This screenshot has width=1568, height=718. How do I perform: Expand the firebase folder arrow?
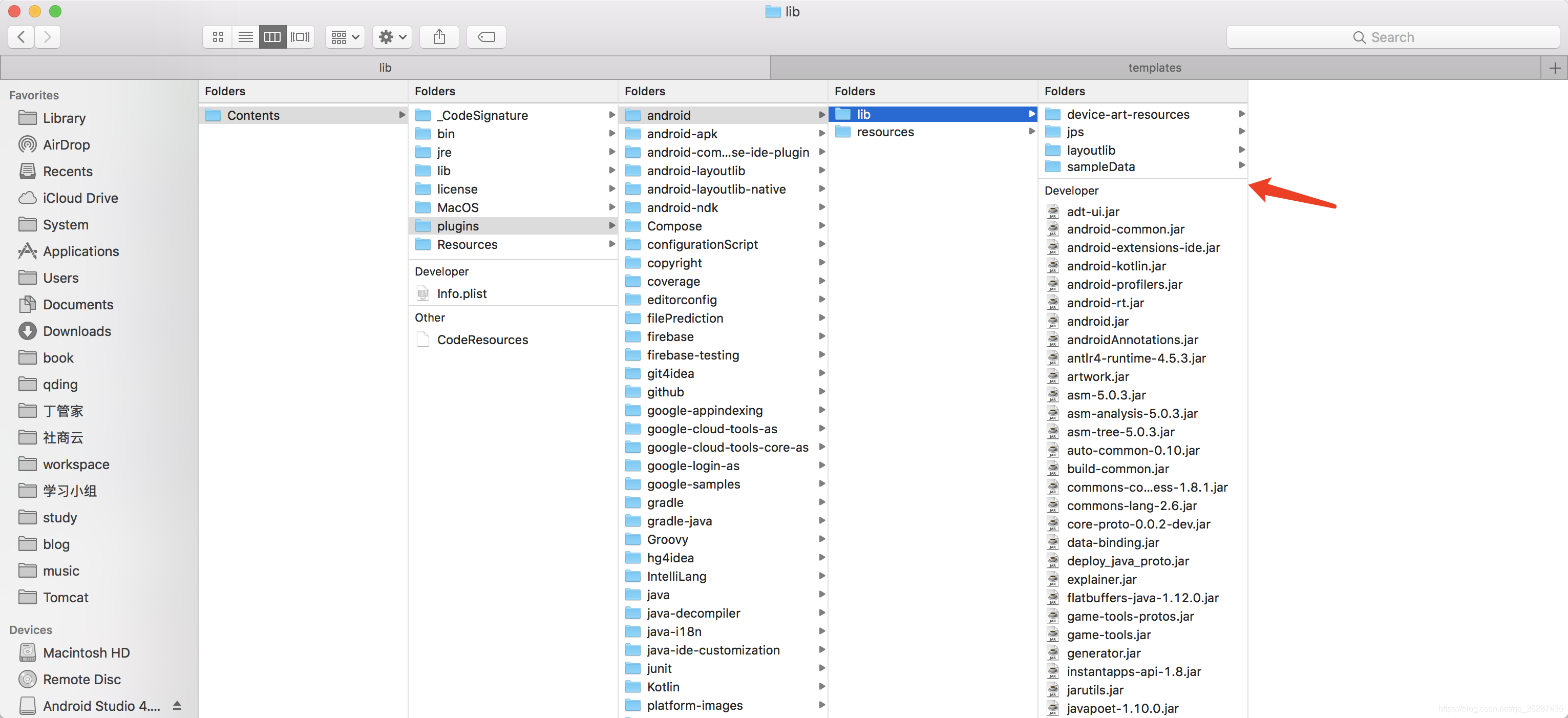coord(821,337)
